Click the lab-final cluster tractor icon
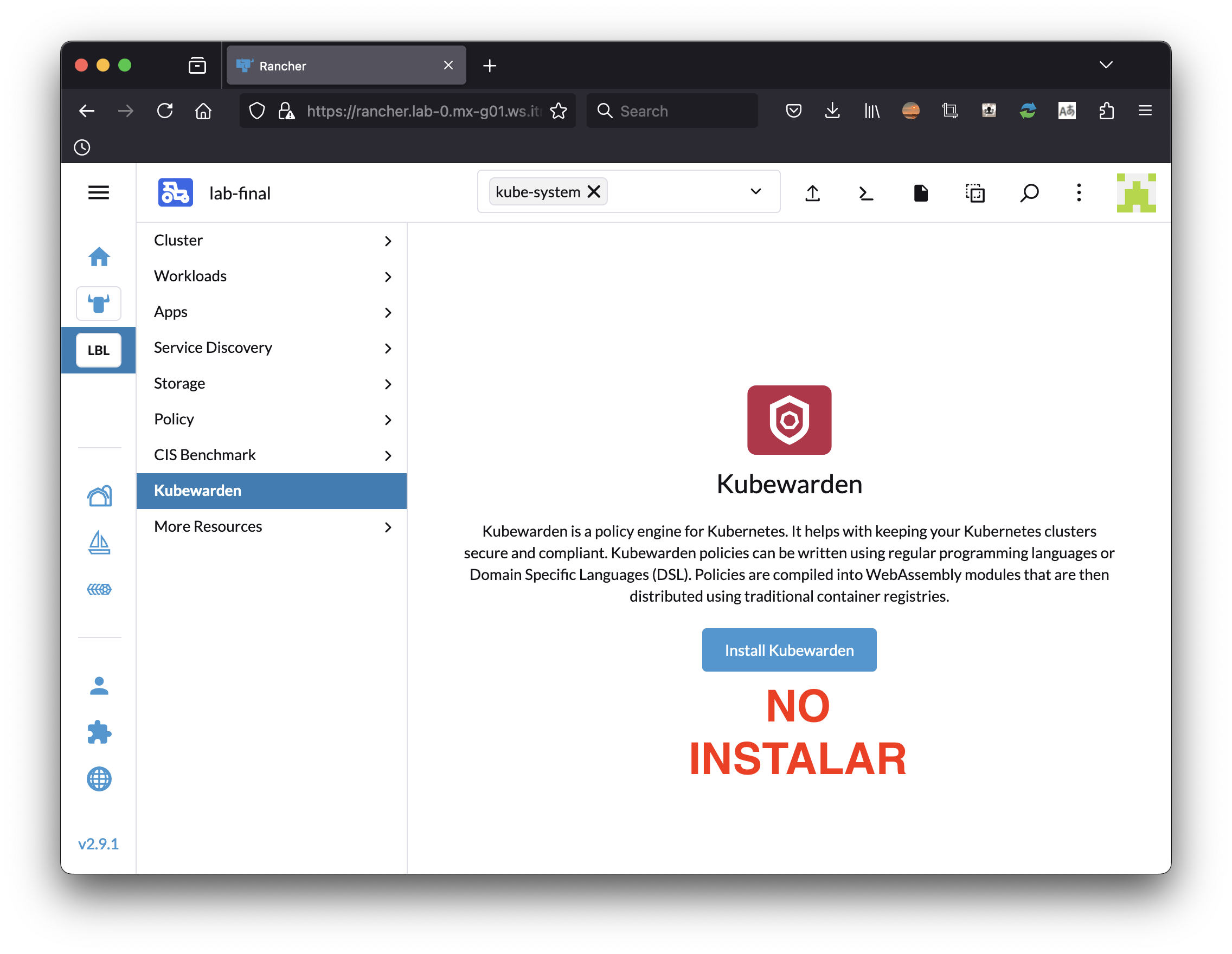Viewport: 1232px width, 954px height. pyautogui.click(x=176, y=193)
